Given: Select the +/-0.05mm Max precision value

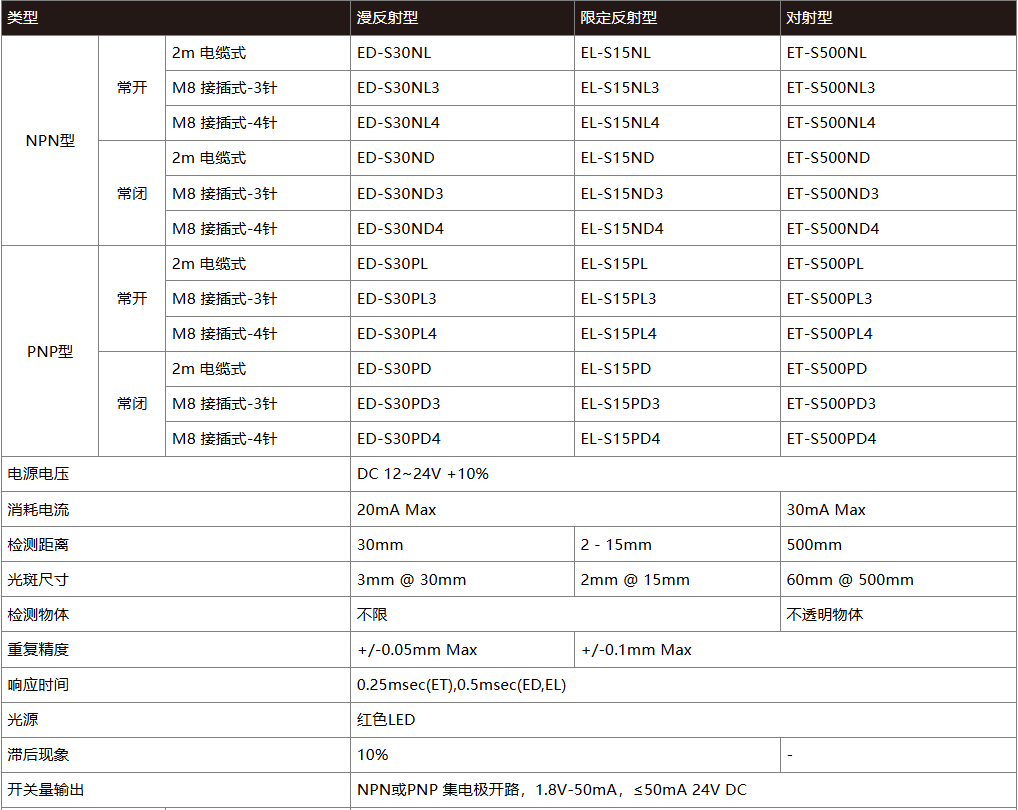Looking at the screenshot, I should 417,650.
